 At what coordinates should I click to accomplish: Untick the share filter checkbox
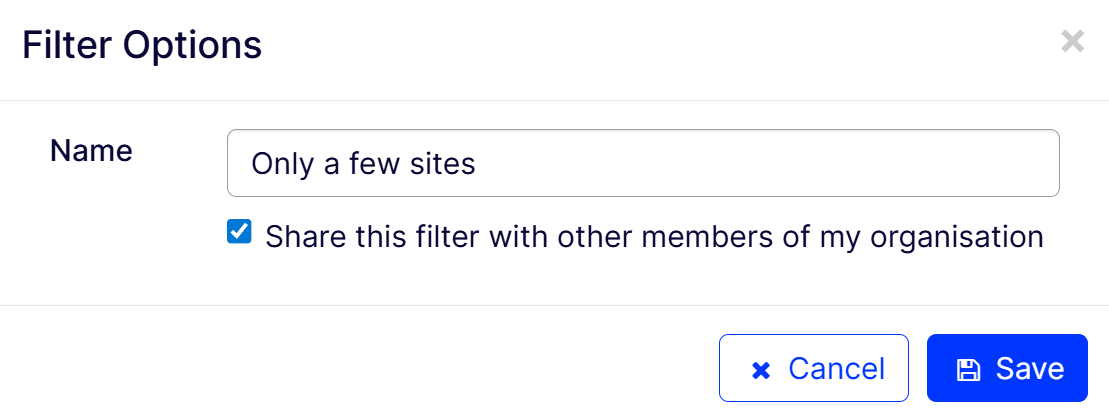[239, 234]
